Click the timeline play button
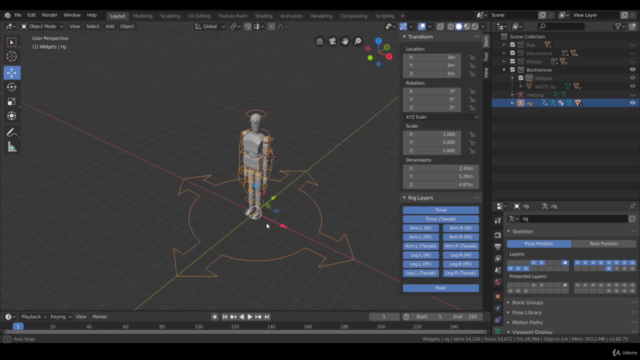 [250, 317]
